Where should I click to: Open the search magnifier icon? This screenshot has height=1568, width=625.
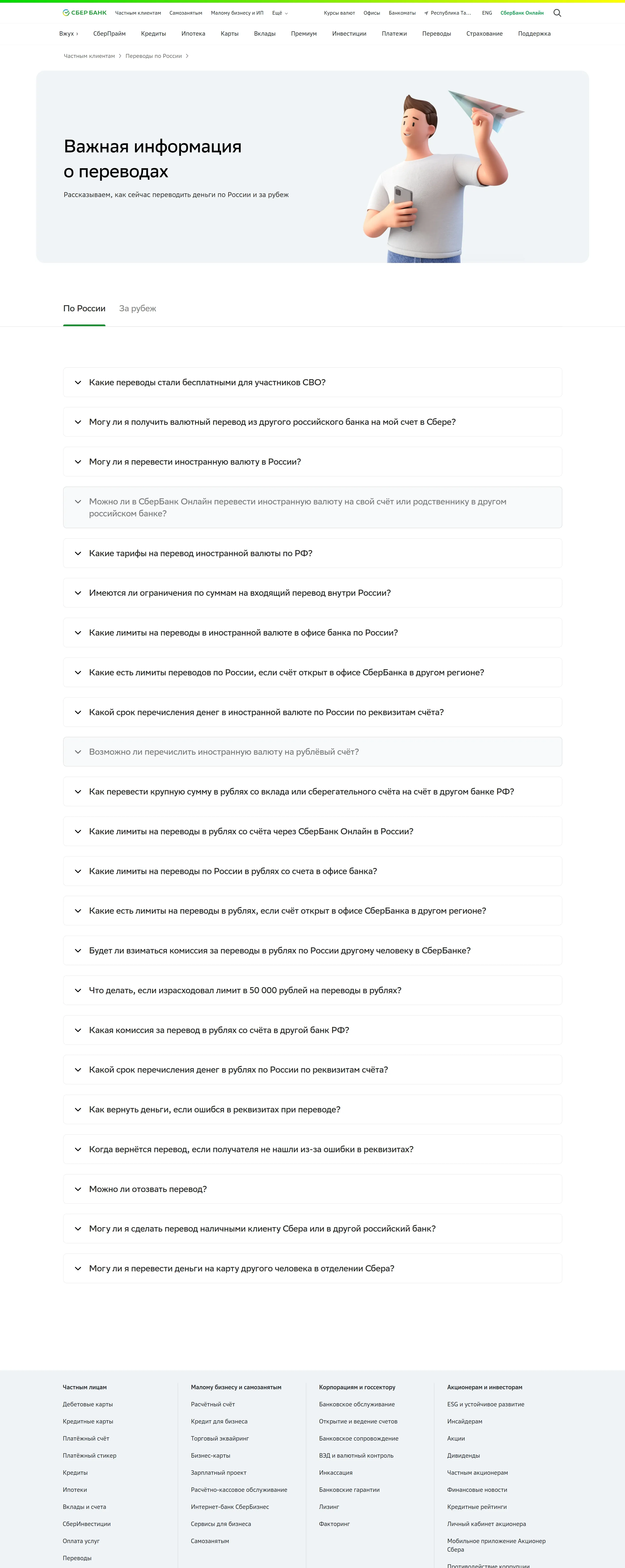tap(557, 13)
